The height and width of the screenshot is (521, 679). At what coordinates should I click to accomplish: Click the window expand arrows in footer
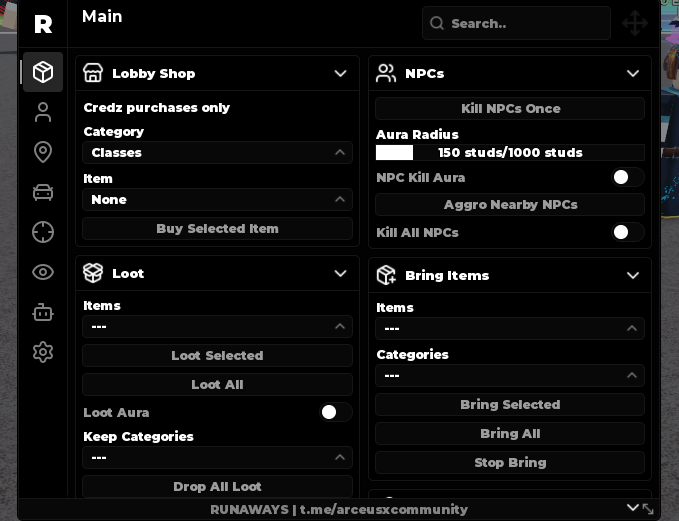[x=648, y=509]
